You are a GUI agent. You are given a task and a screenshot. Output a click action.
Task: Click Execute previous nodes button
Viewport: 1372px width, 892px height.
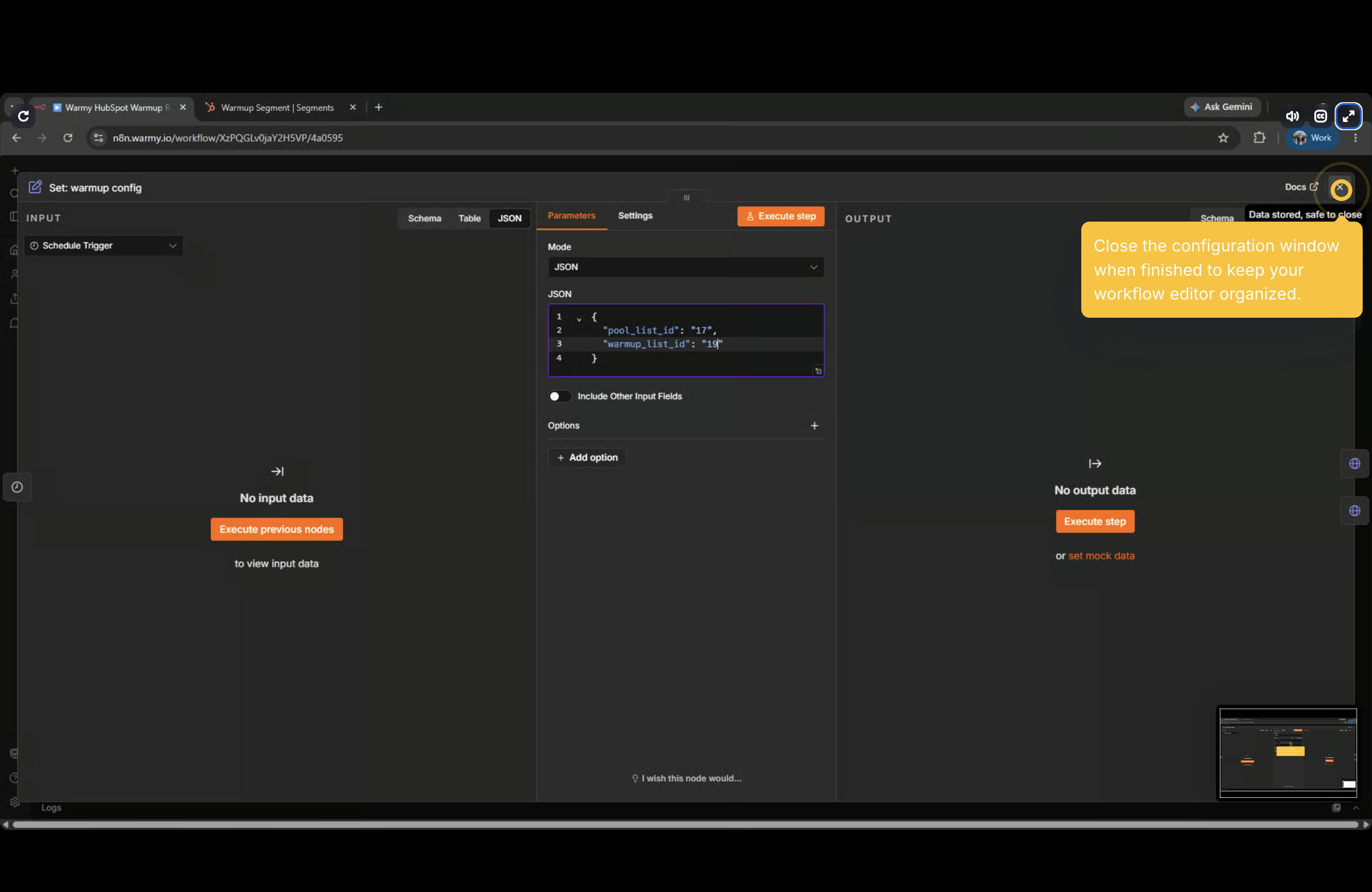(277, 529)
